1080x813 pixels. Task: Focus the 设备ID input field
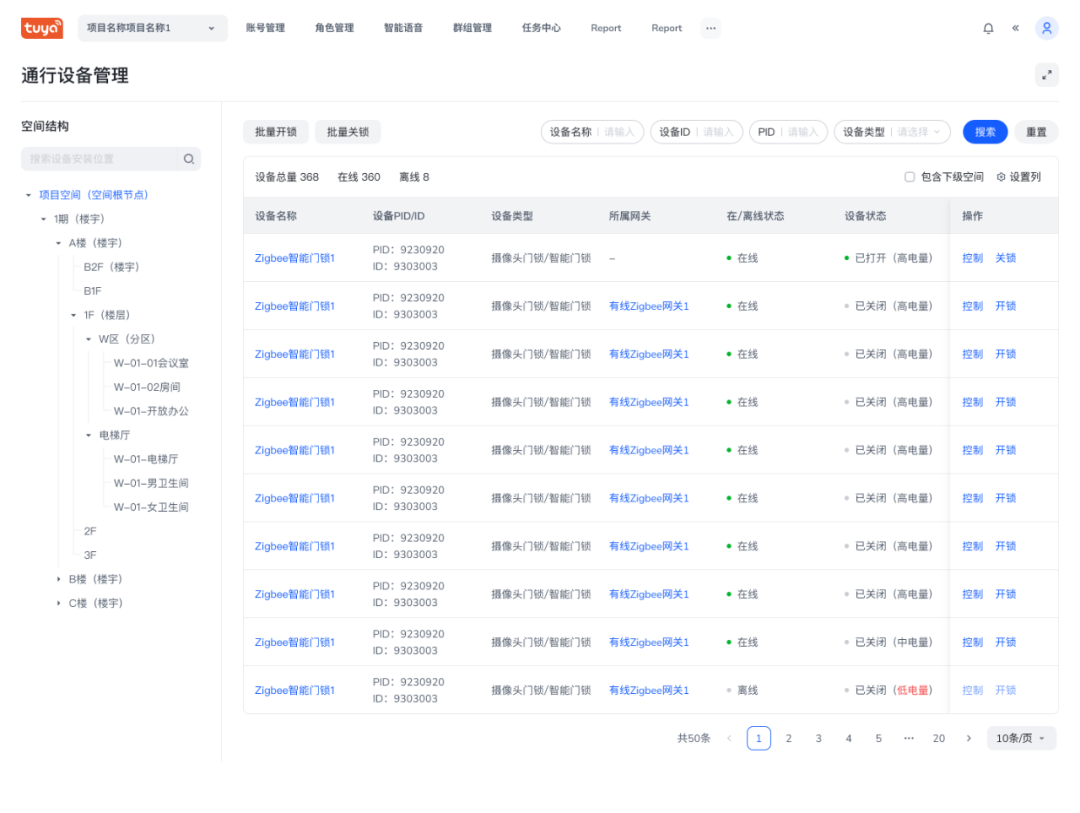696,132
